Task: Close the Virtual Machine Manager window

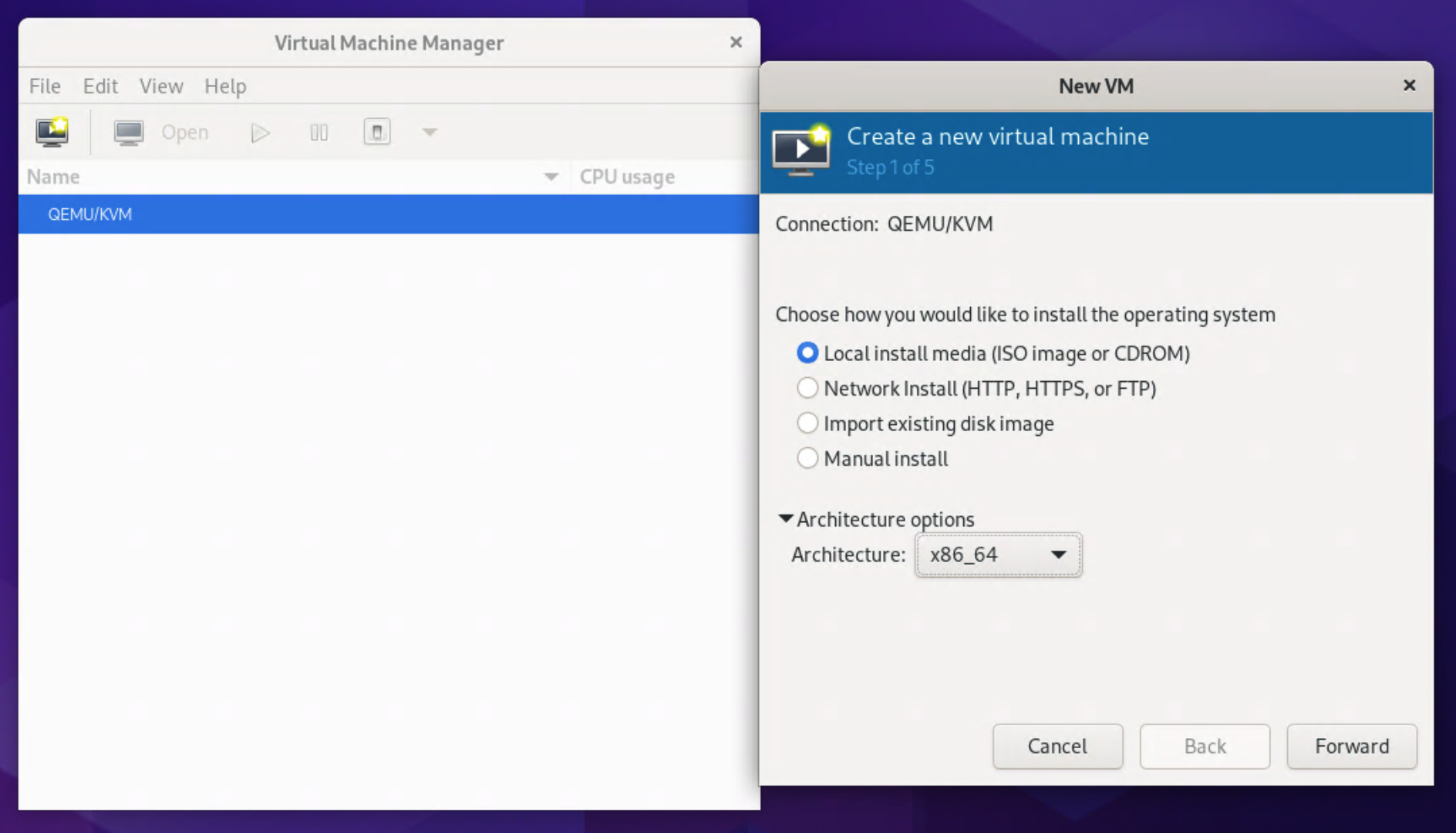Action: [736, 42]
